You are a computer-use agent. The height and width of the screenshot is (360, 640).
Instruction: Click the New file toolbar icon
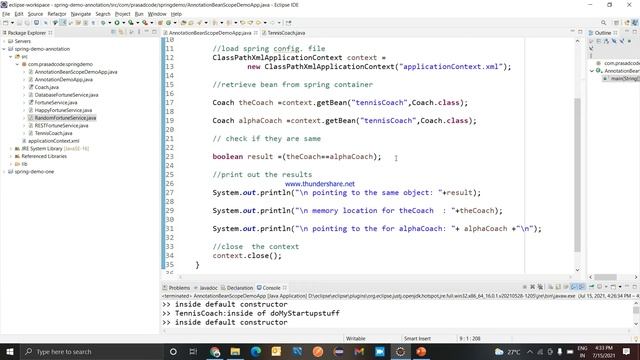(x=6, y=23)
